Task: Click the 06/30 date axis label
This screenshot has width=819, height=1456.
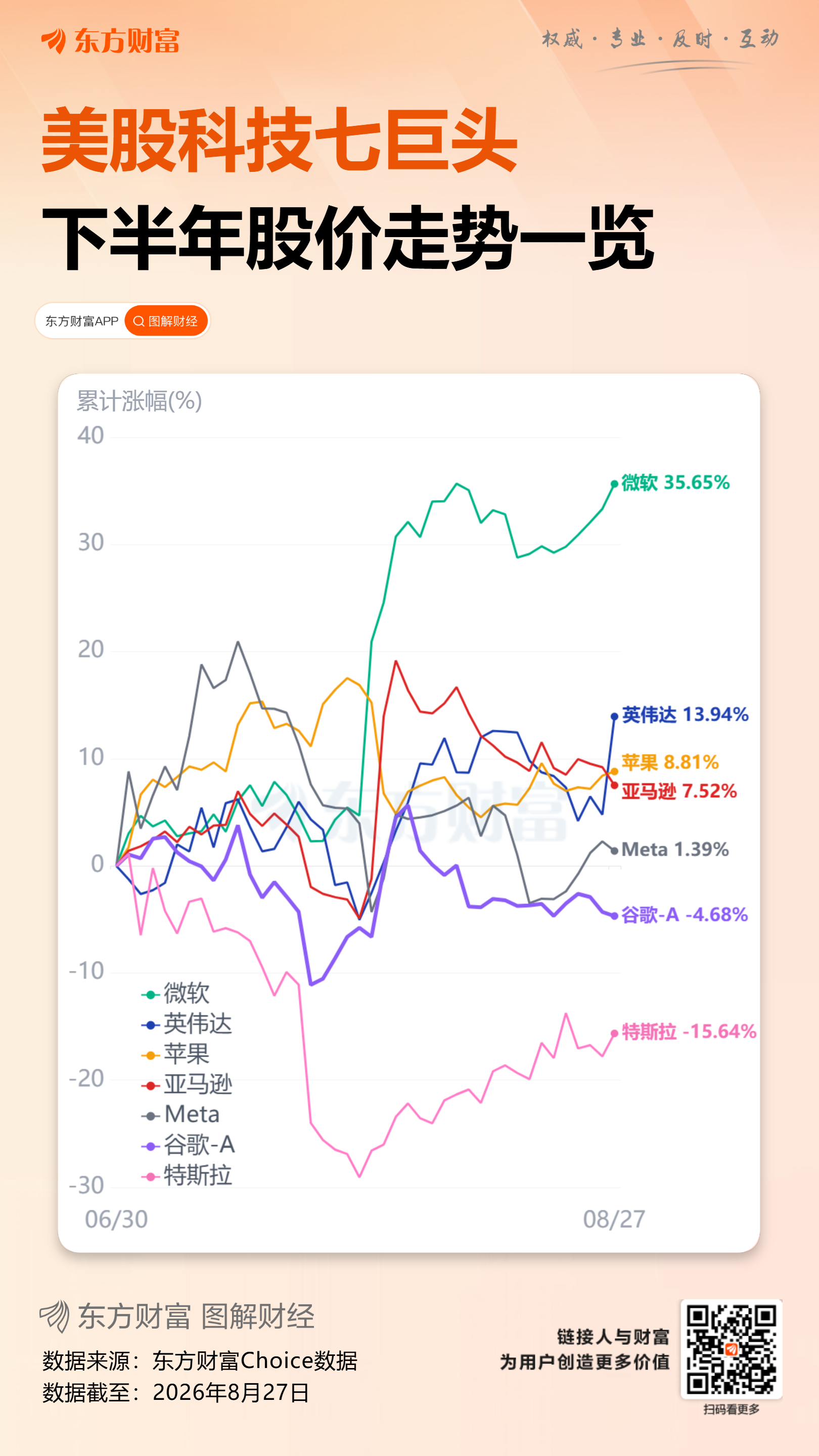Action: [x=116, y=1219]
